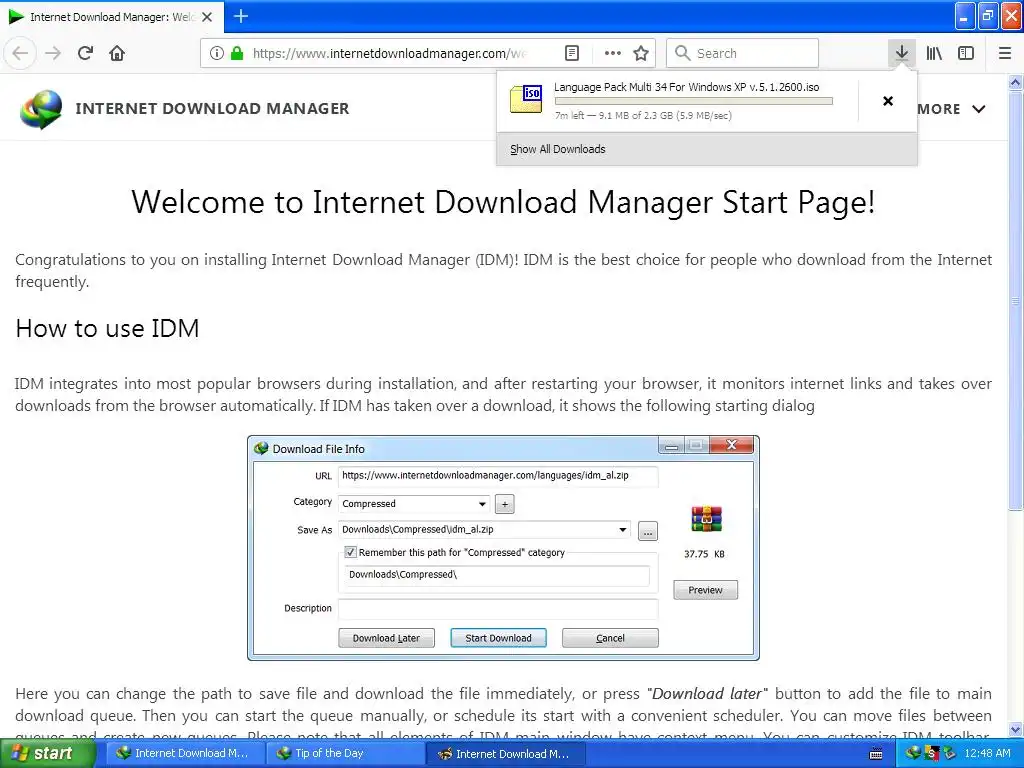Click the green secure connection padlock

click(x=237, y=53)
